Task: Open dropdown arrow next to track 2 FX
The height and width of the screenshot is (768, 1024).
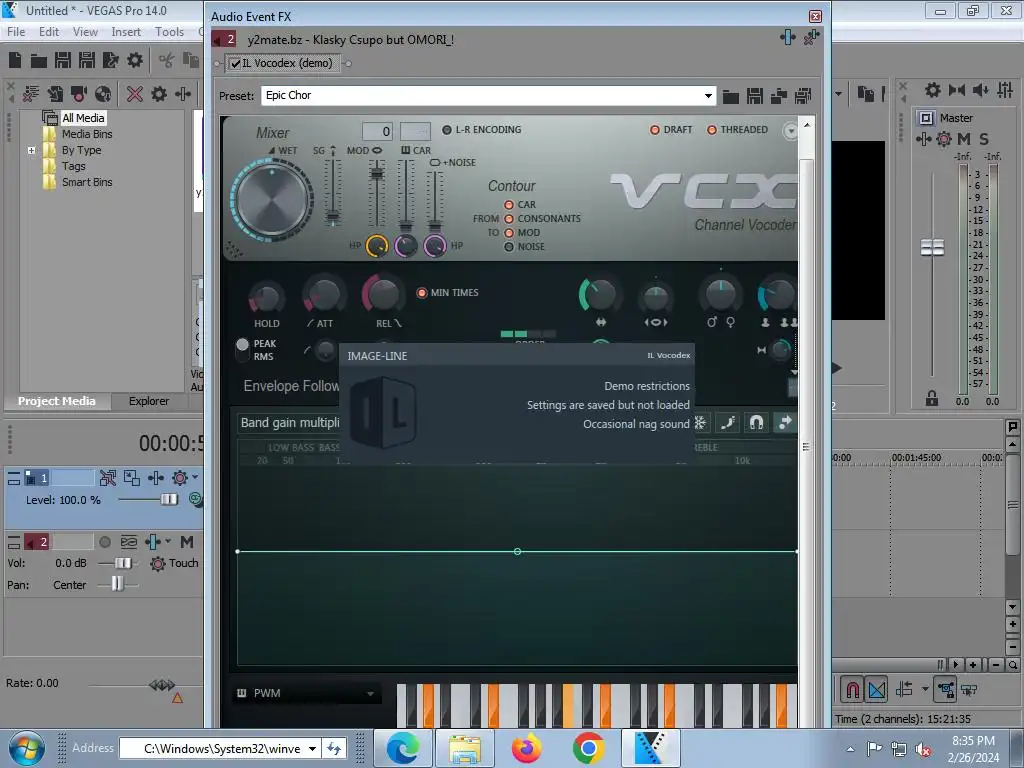Action: [168, 541]
